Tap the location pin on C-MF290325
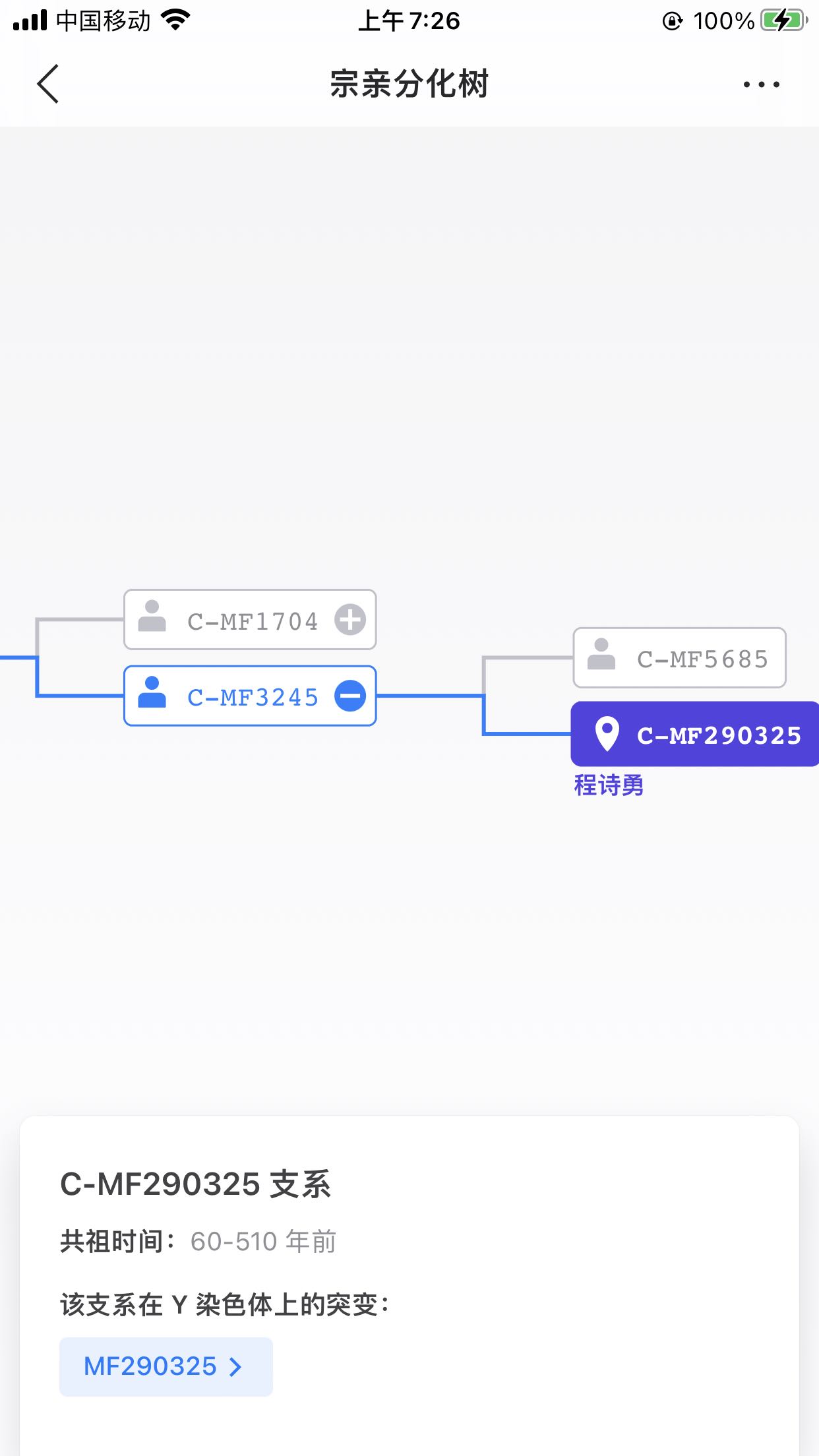 click(607, 733)
